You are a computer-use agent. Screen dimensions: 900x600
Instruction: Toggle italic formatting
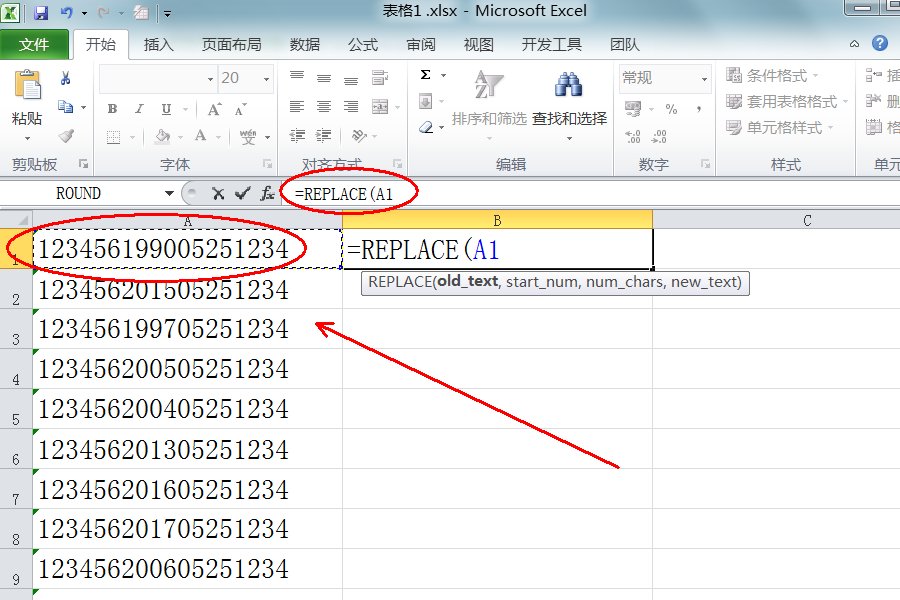[x=138, y=109]
